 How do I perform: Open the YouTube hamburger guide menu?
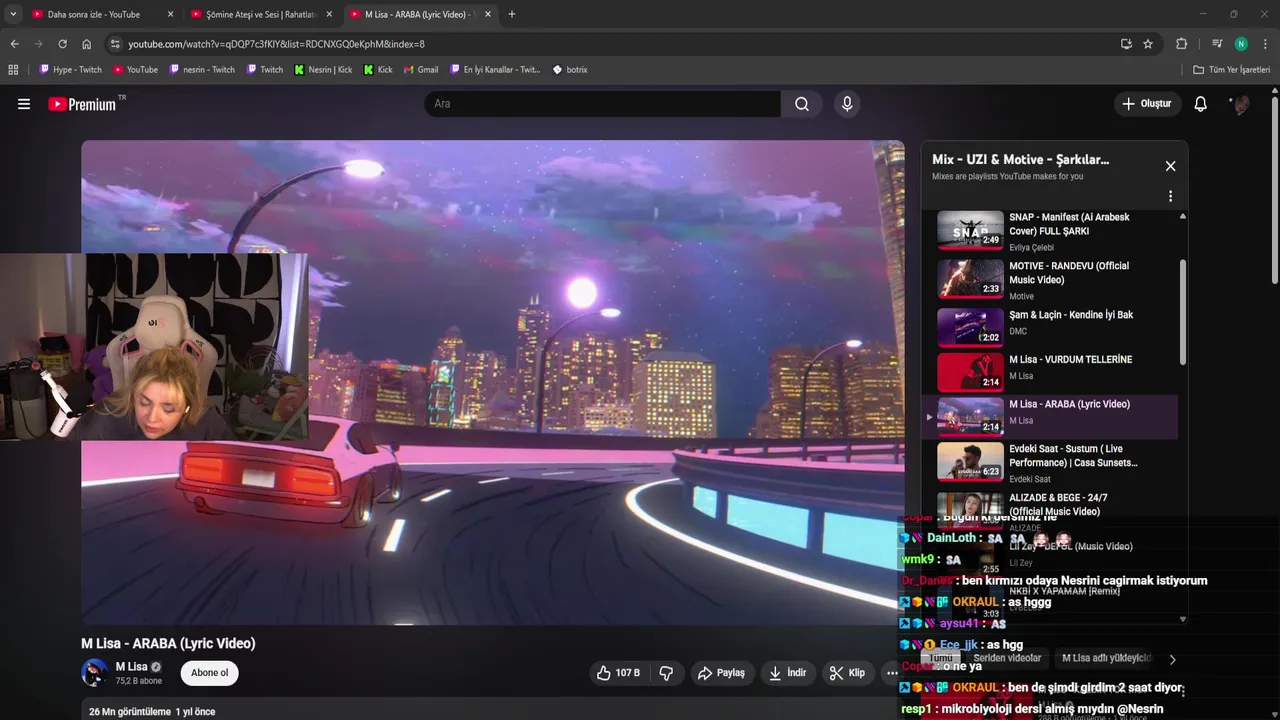tap(24, 104)
